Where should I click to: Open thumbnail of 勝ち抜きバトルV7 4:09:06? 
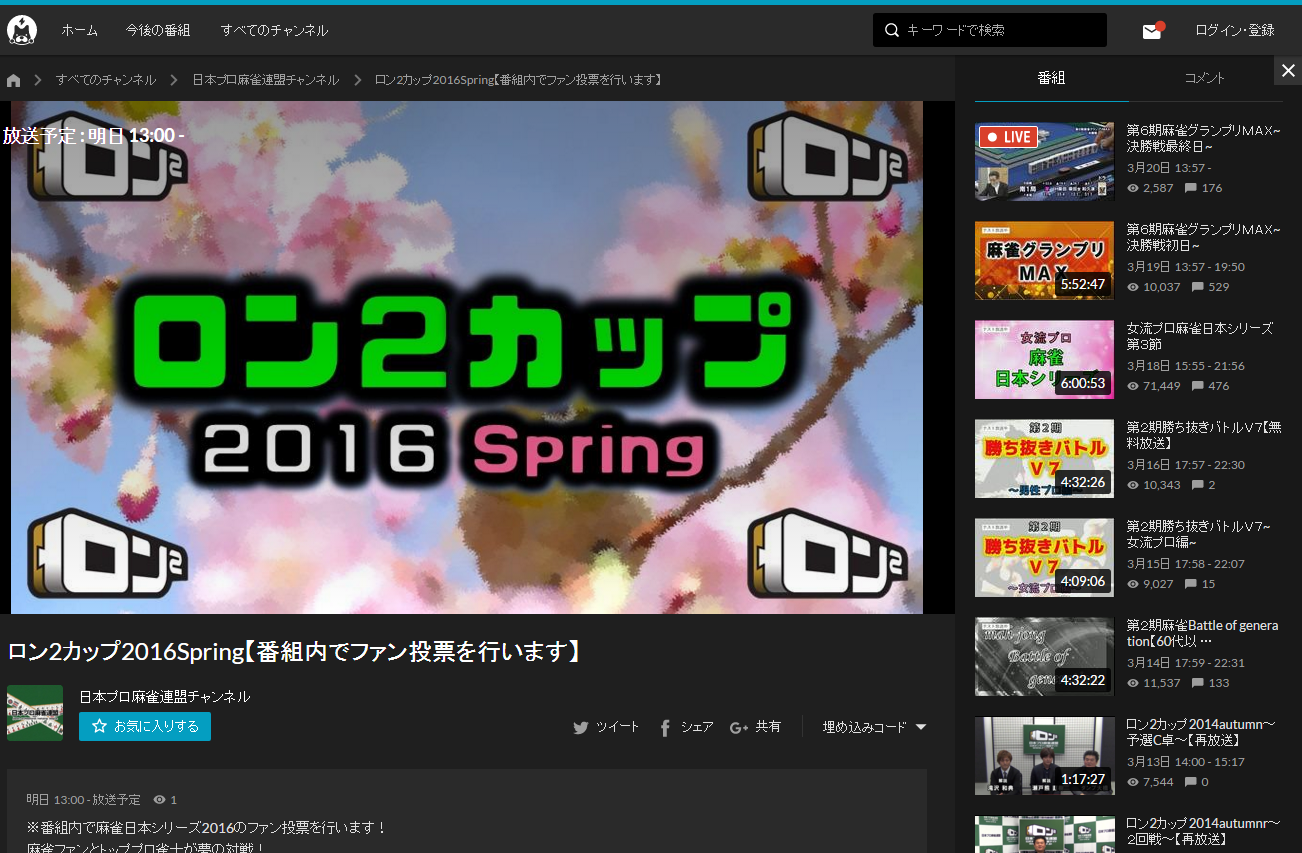coord(1044,557)
